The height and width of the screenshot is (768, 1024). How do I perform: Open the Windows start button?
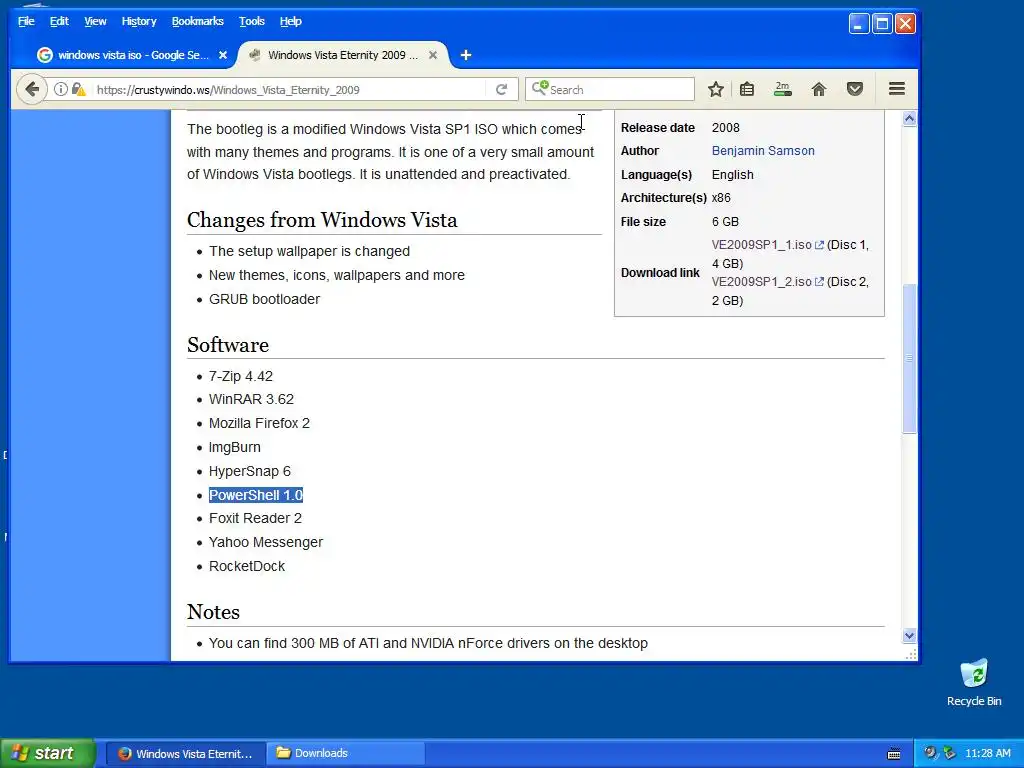(x=47, y=754)
